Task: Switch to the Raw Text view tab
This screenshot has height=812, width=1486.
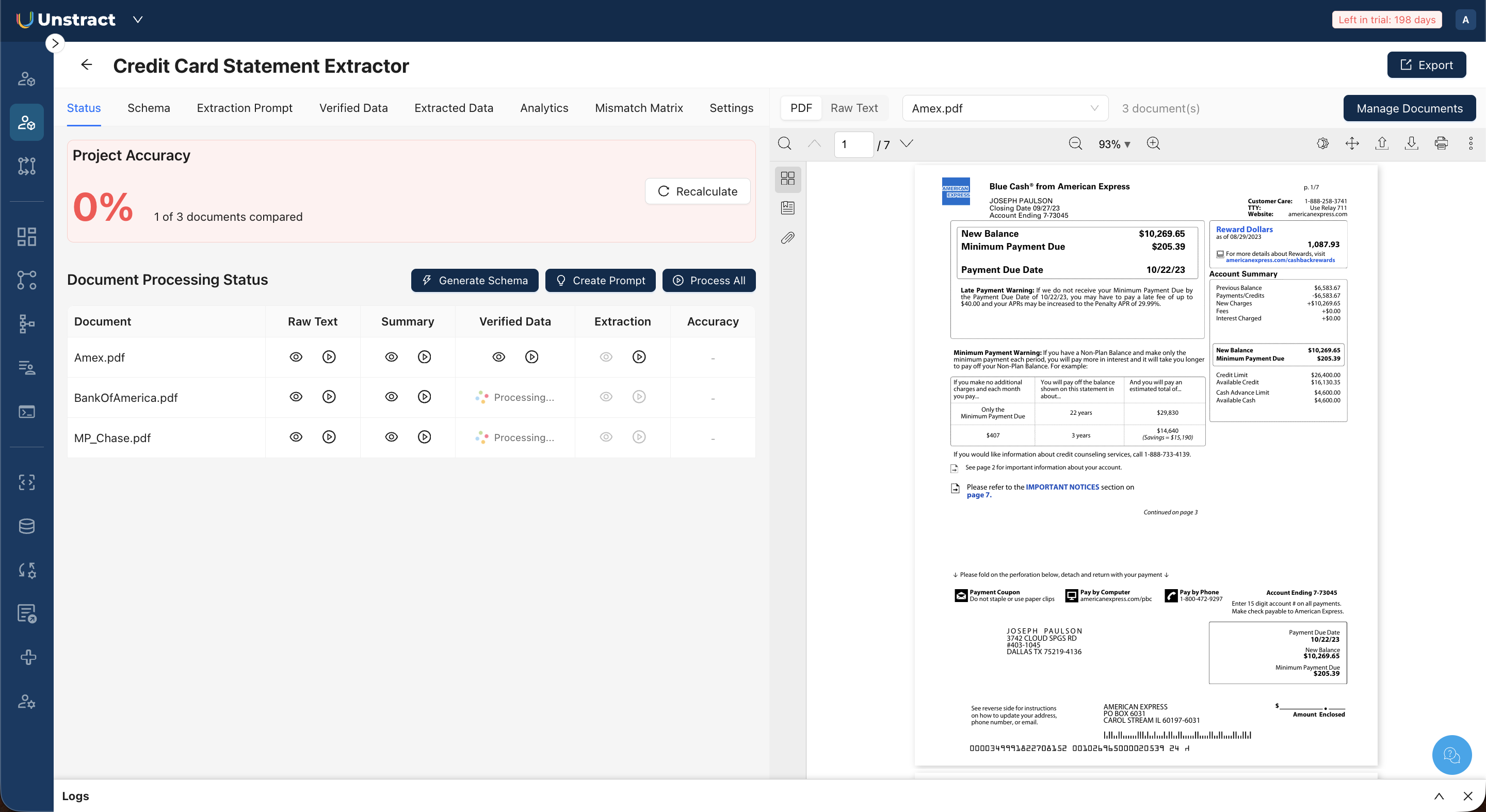Action: (x=854, y=108)
